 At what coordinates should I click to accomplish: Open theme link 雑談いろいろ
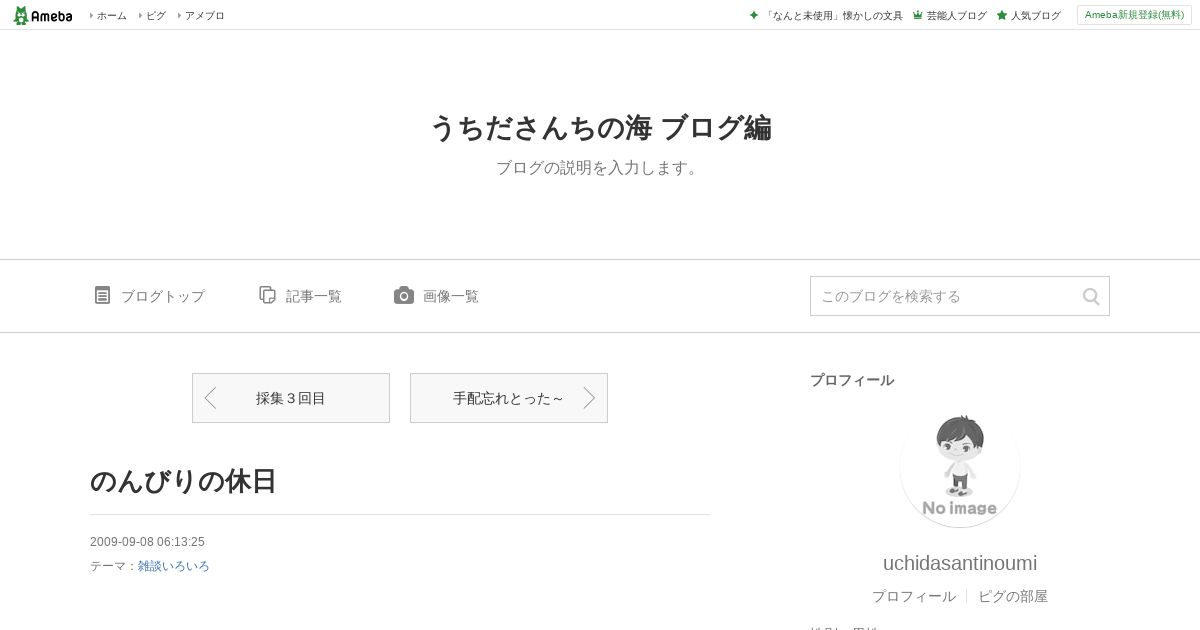tap(174, 566)
